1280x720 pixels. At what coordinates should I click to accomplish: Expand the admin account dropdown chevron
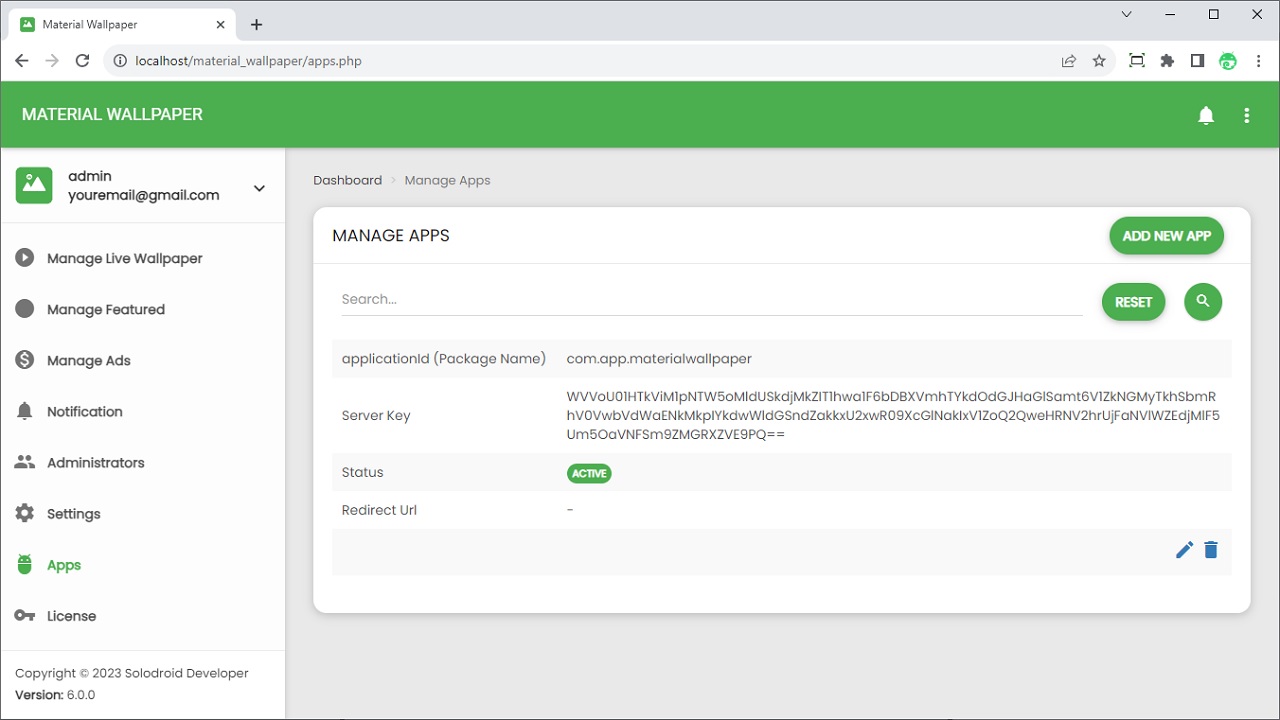click(258, 187)
